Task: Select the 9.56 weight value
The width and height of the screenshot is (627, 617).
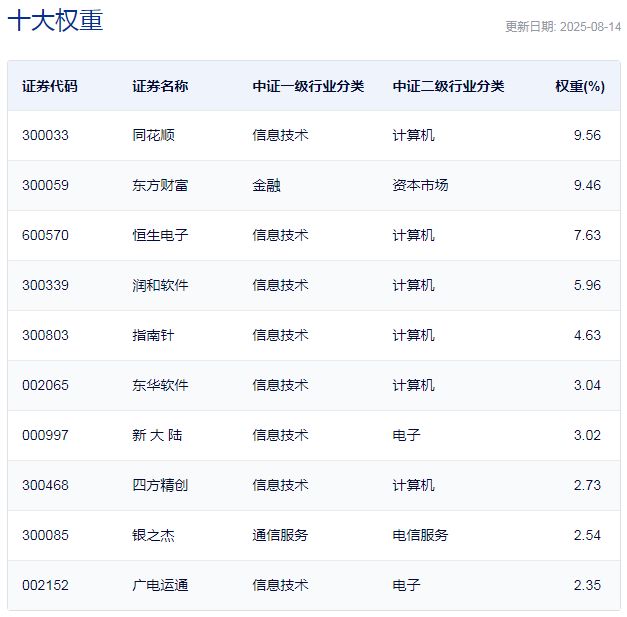Action: point(587,135)
